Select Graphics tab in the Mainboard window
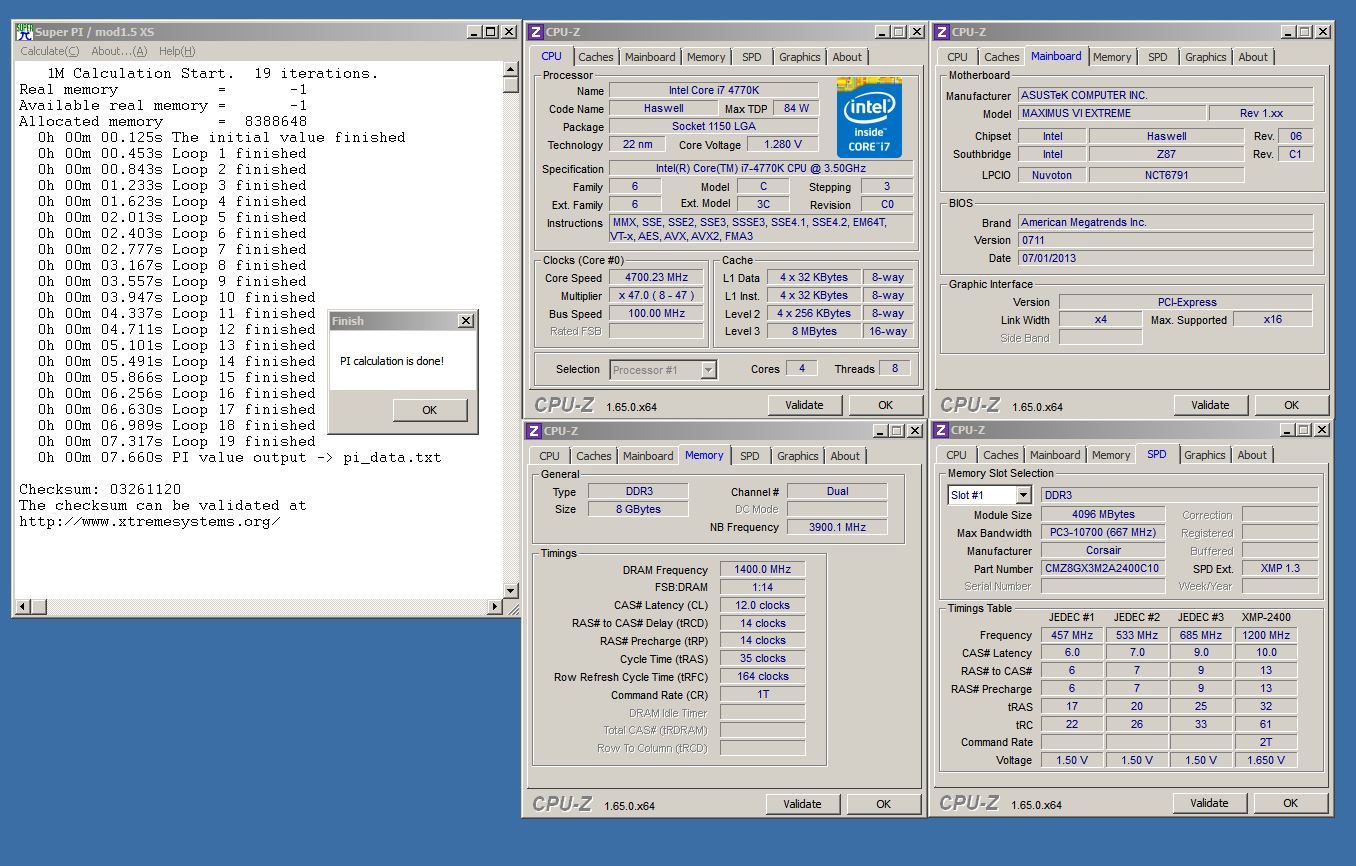Screen dimensions: 1356x866 (1205, 57)
